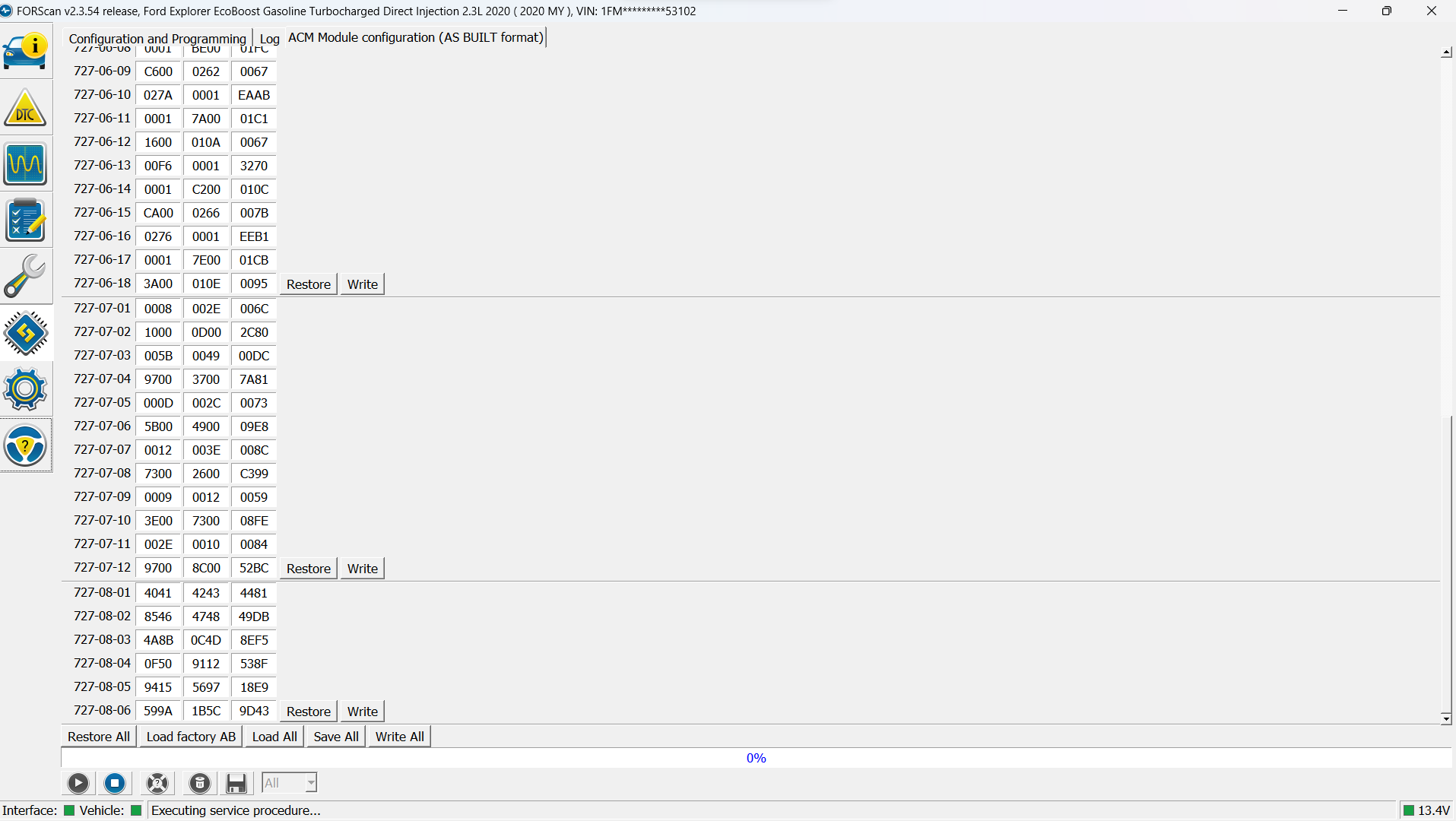
Task: Open the DTC trouble codes section
Action: click(x=26, y=108)
